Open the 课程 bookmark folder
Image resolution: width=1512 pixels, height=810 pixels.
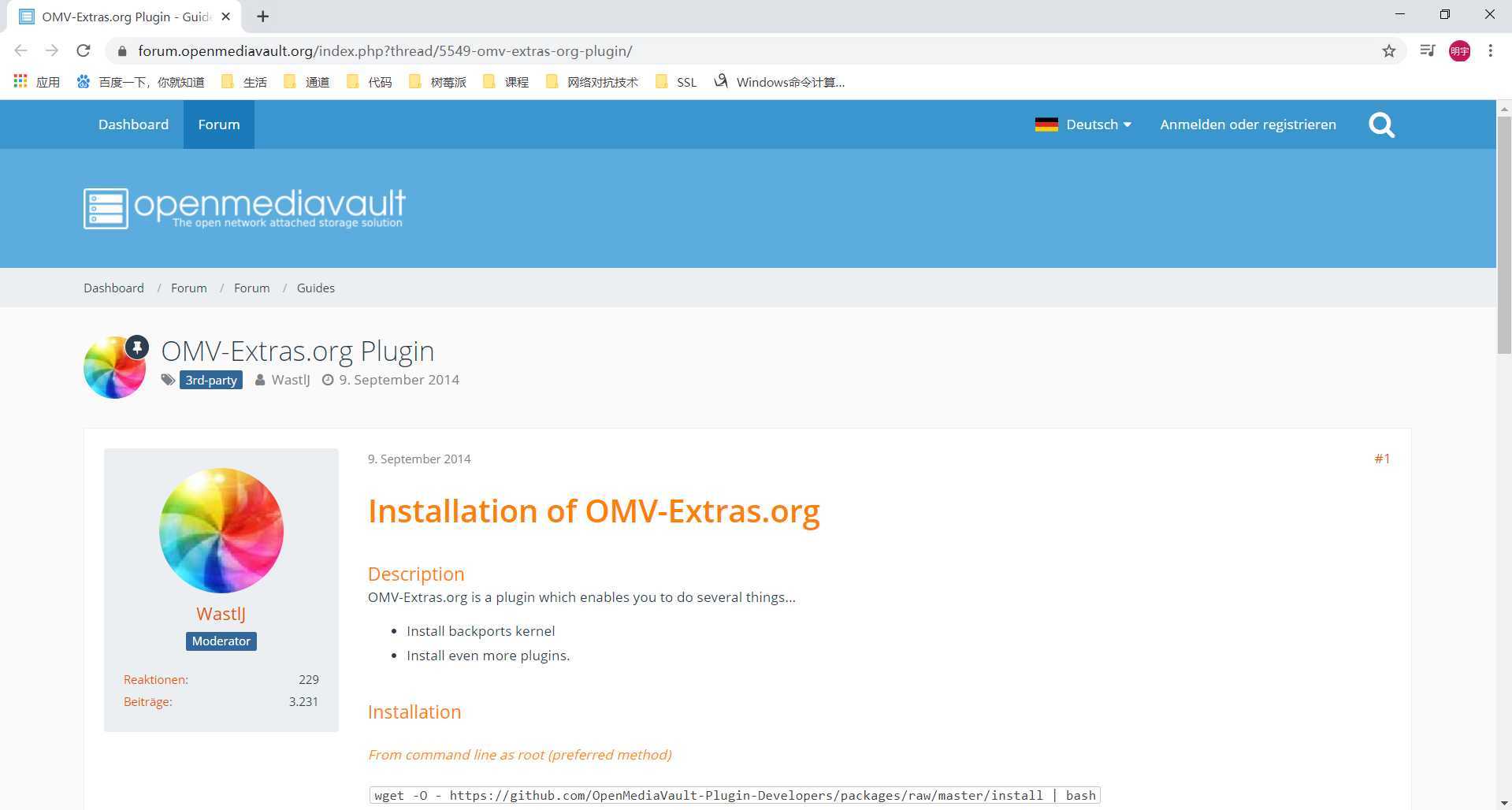tap(506, 82)
